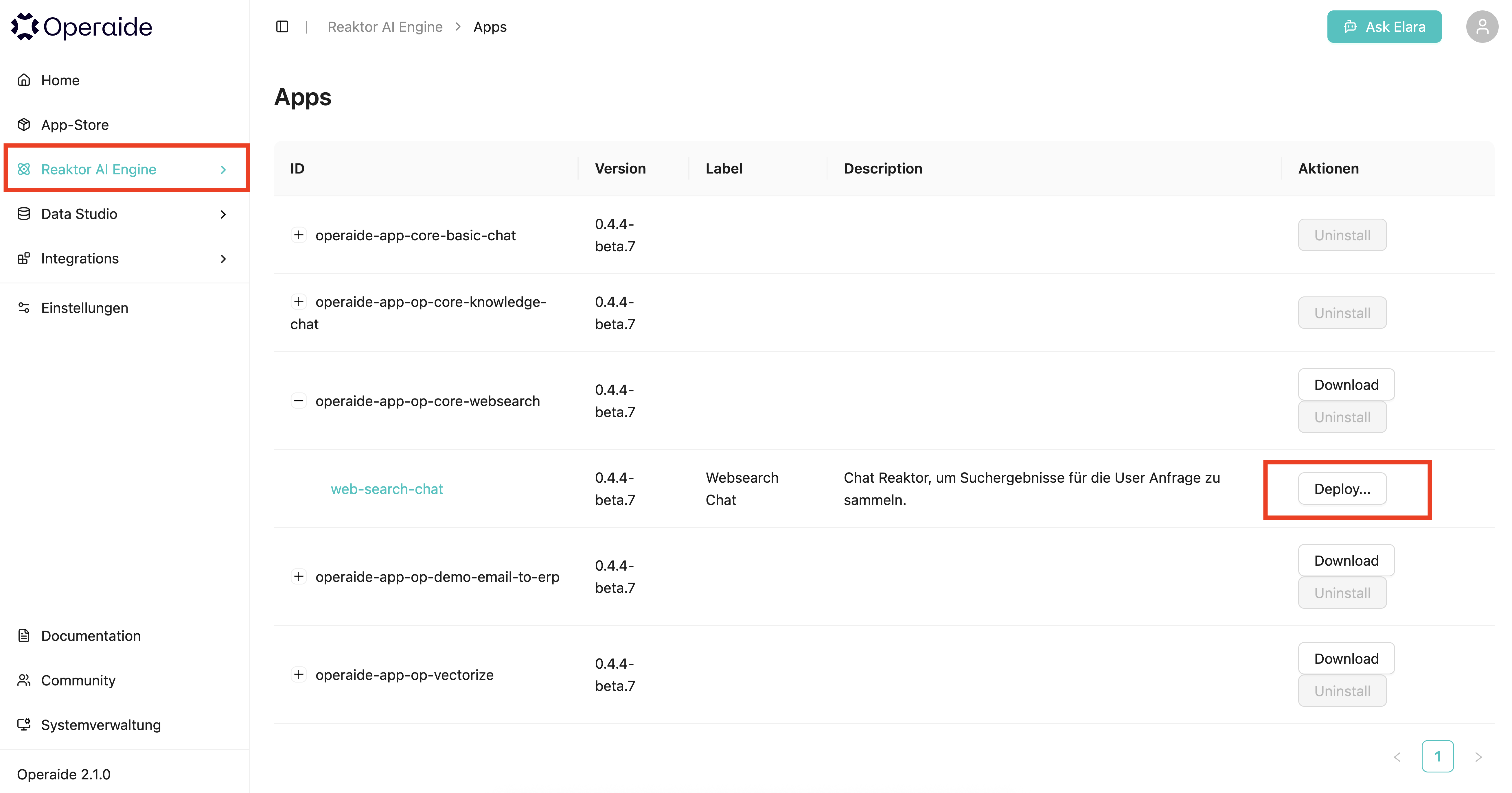This screenshot has height=793, width=1512.
Task: Open Systemverwaltung in the sidebar
Action: (124, 725)
